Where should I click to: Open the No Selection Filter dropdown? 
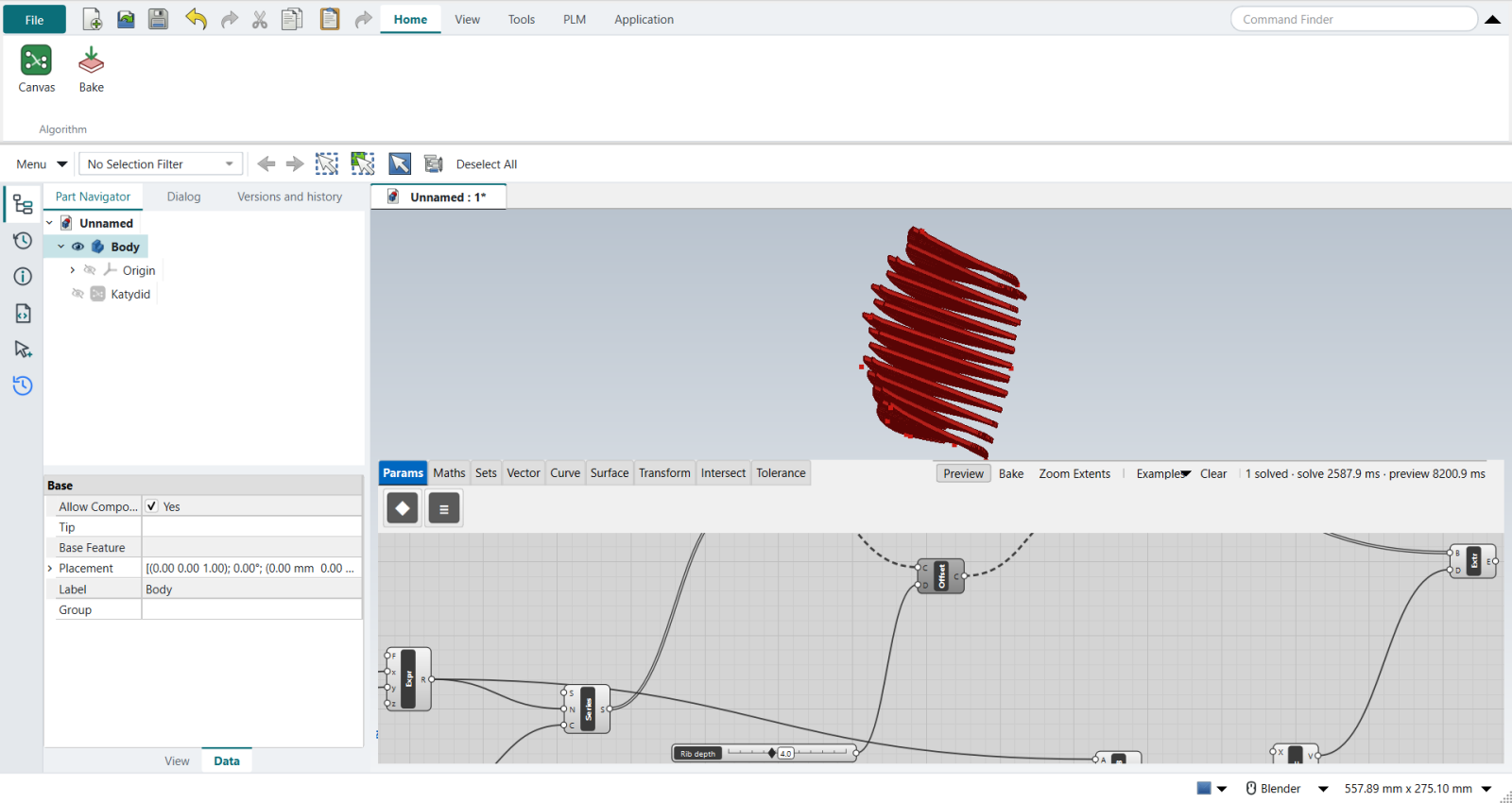(161, 164)
